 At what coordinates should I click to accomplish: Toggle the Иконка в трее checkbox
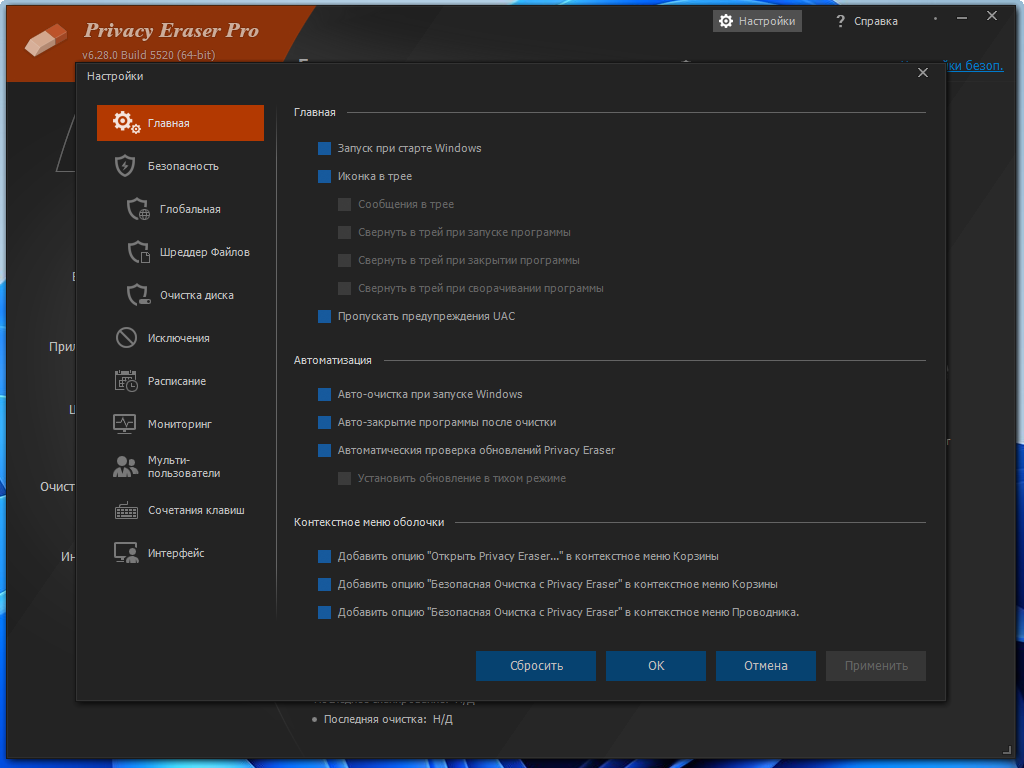point(324,176)
